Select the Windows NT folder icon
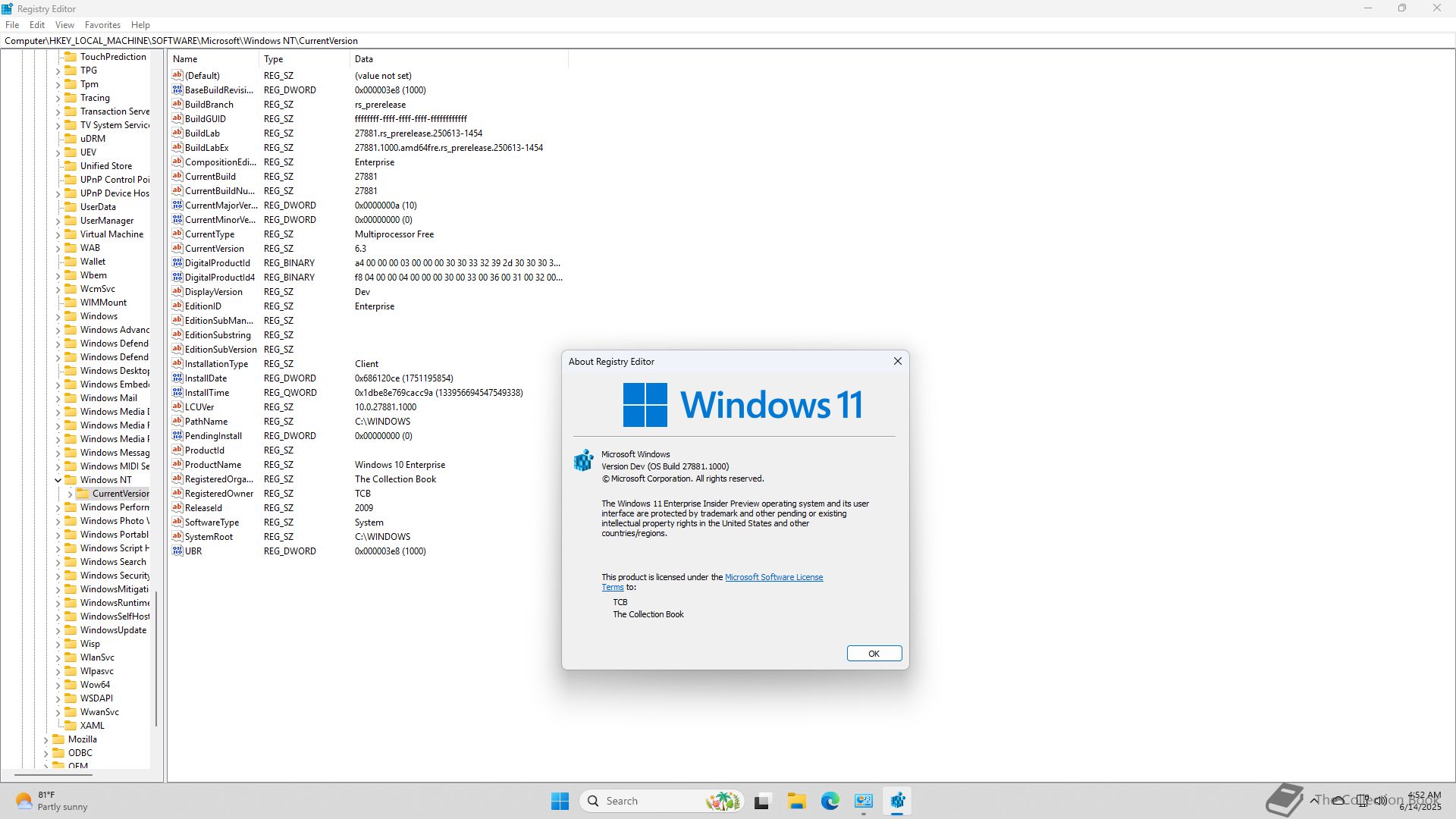This screenshot has width=1456, height=819. pos(71,479)
